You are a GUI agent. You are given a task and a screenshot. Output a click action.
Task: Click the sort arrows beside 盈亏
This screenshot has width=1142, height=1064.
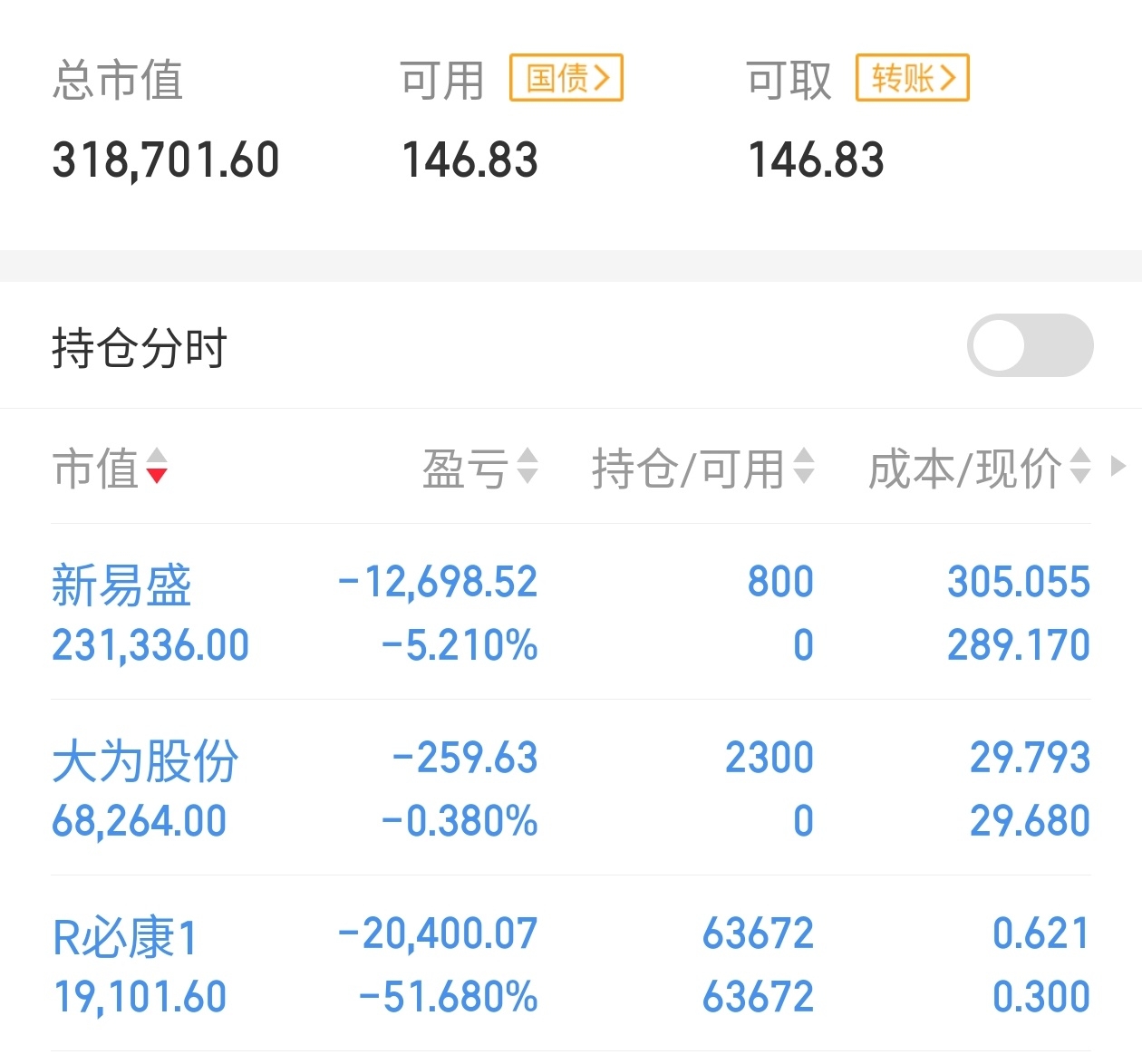(527, 467)
